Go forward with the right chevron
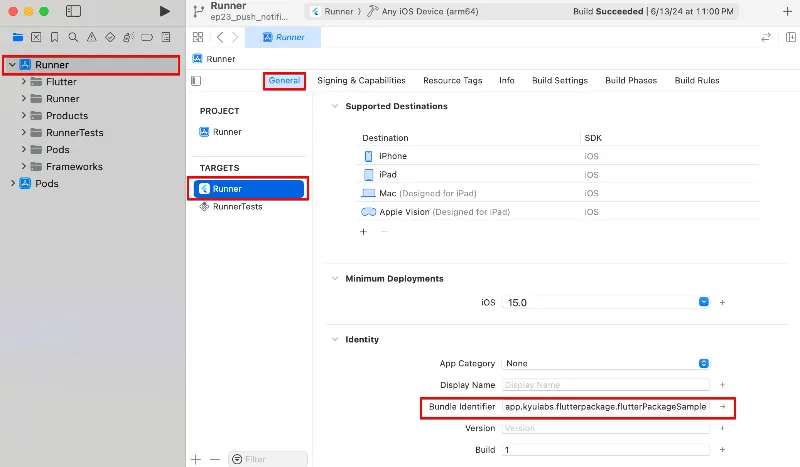Viewport: 800px width, 467px height. [x=235, y=37]
